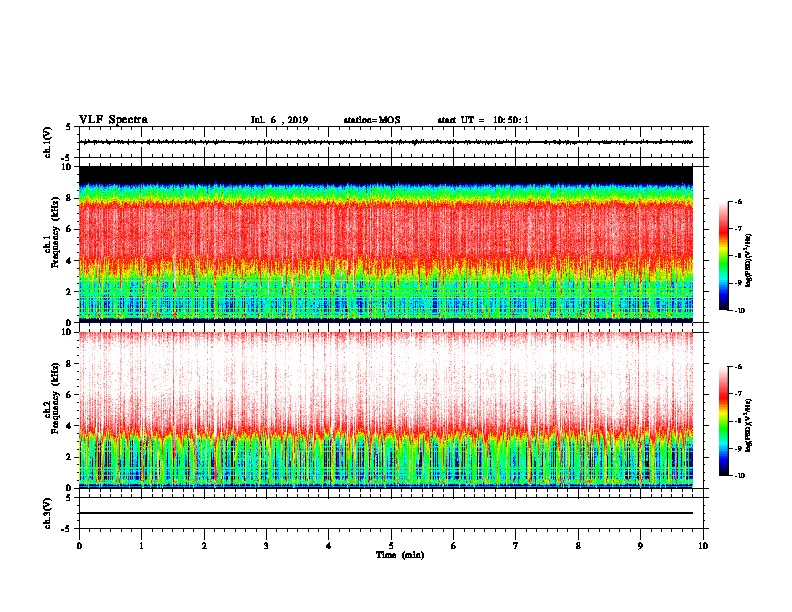Screen dimensions: 792x612
Task: Click the "0" tick label on time axis
Action: coord(79,545)
